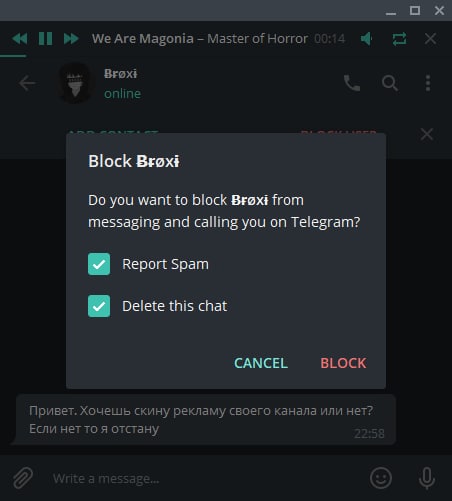The image size is (452, 501).
Task: Search in this chat
Action: tap(390, 83)
